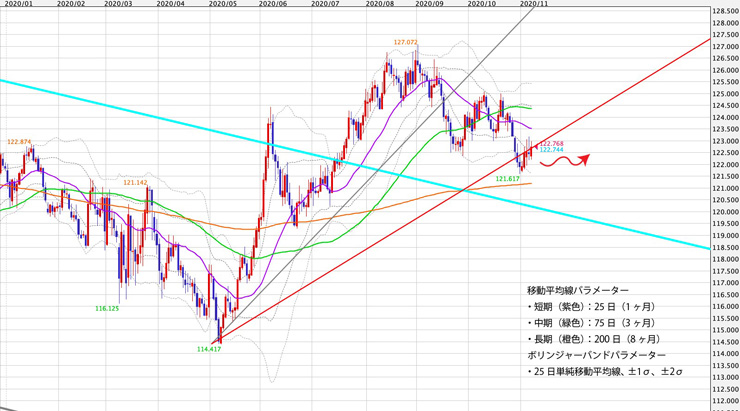Screen dimensions: 740x411
Task: Click the 128.500 price axis label
Action: click(726, 11)
